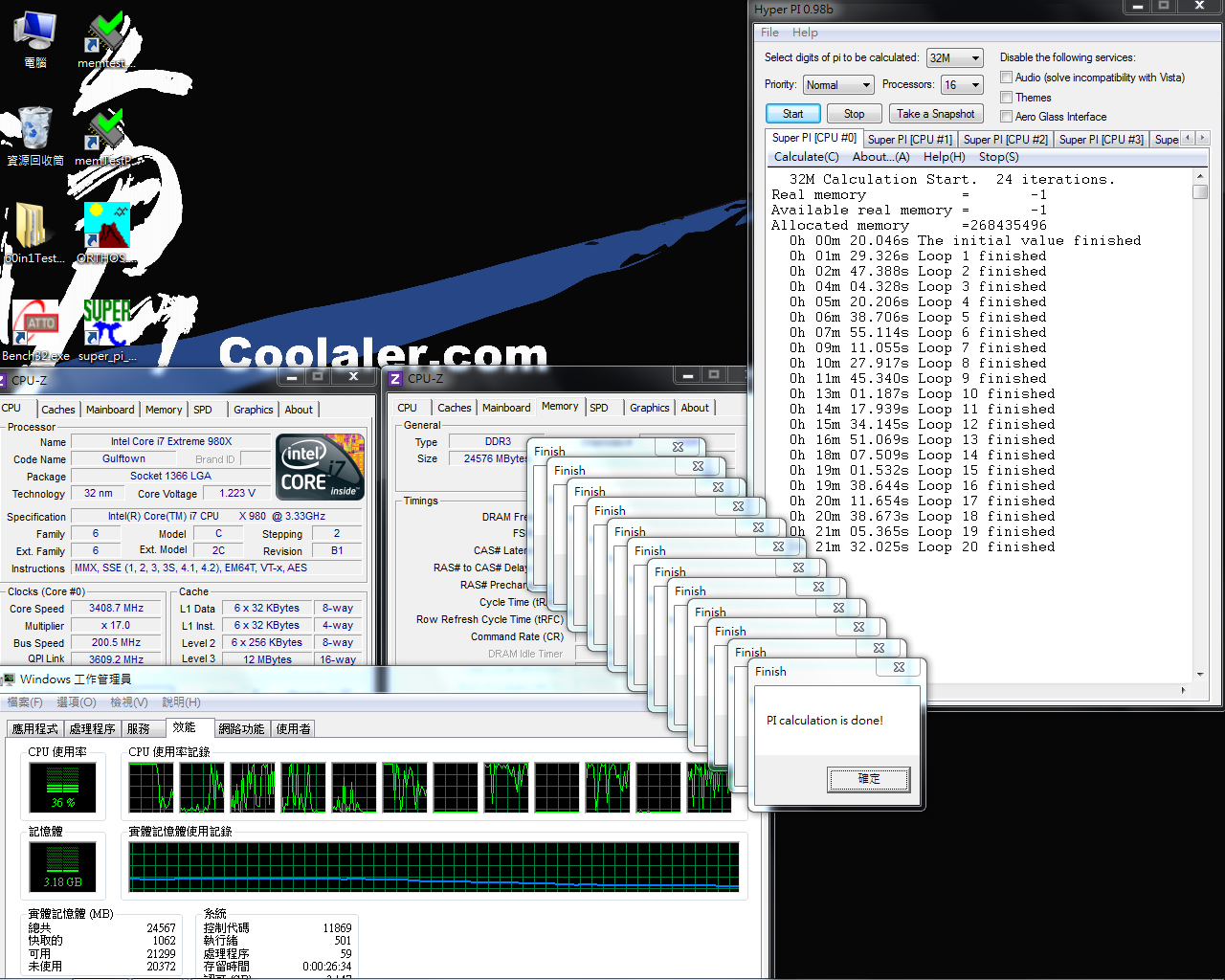Click the Task Manager title bar icon
This screenshot has height=980, width=1225.
tap(9, 679)
